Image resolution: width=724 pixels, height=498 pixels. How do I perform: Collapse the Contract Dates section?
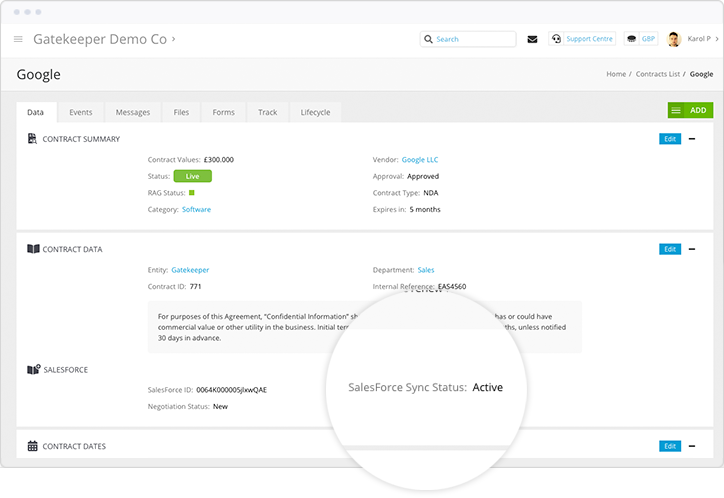(692, 446)
